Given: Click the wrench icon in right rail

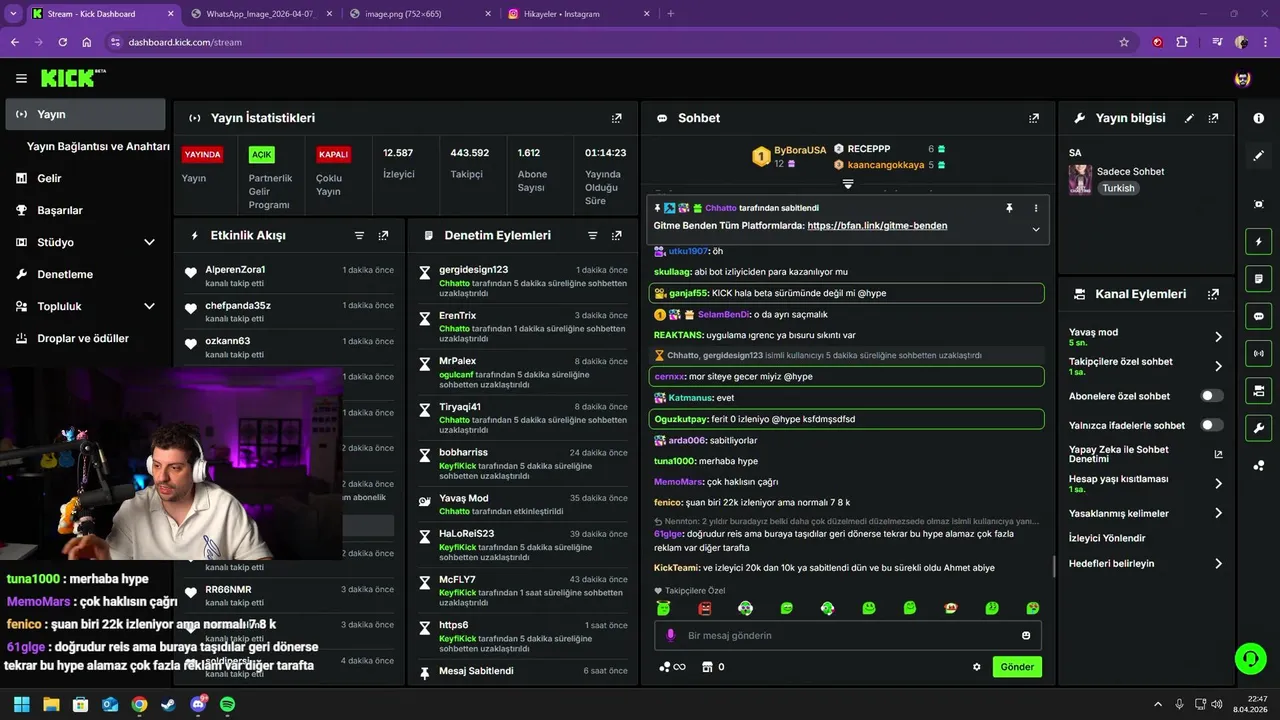Looking at the screenshot, I should click(1258, 428).
